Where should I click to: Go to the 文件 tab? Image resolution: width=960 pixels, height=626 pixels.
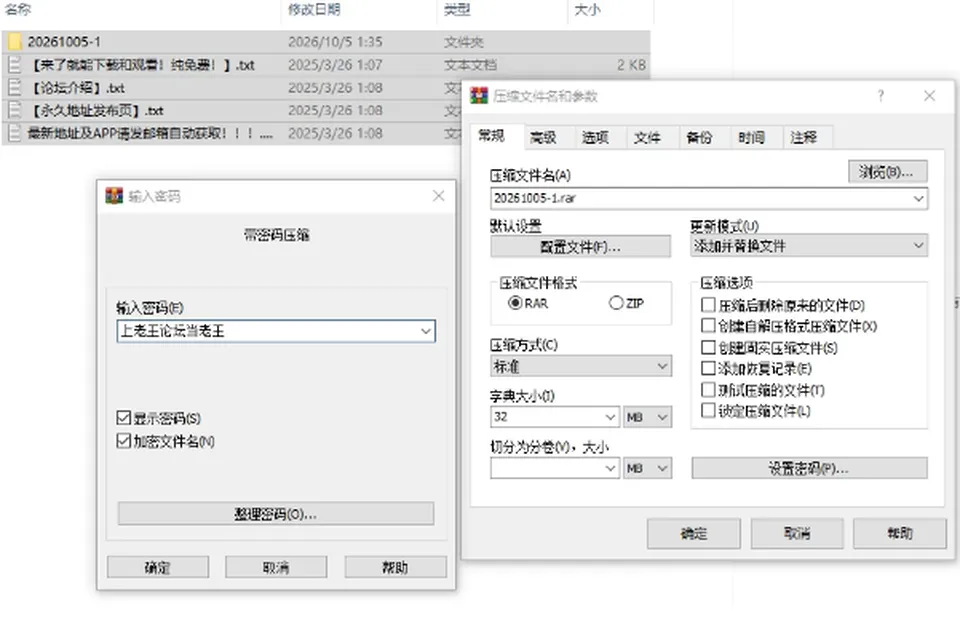[x=647, y=138]
